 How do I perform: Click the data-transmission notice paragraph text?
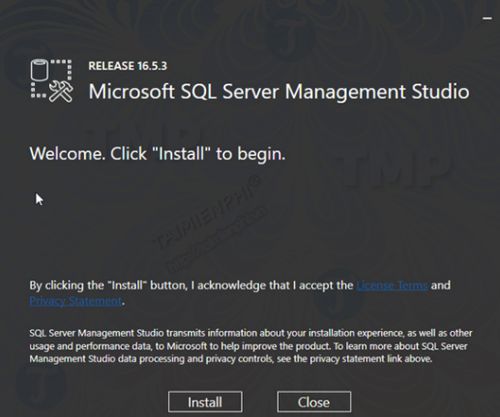(x=251, y=346)
